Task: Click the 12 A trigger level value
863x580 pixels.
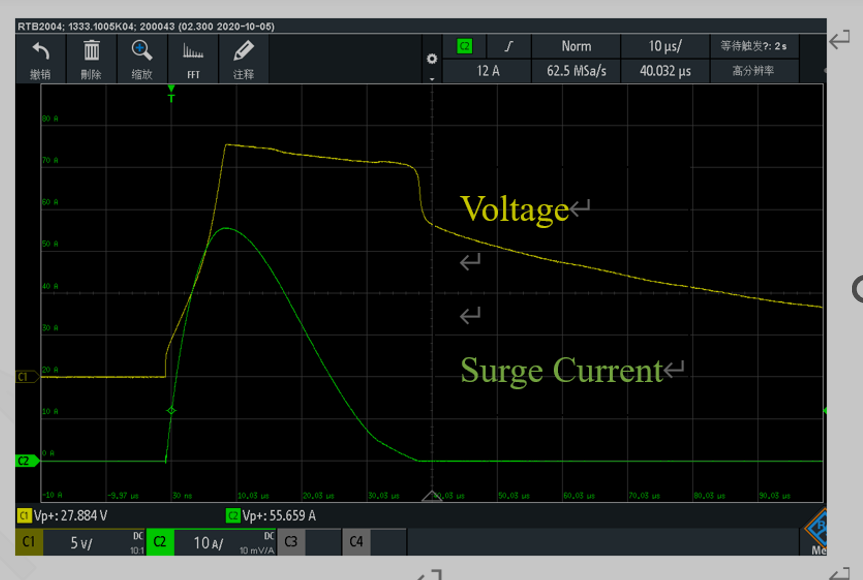Action: pyautogui.click(x=488, y=71)
